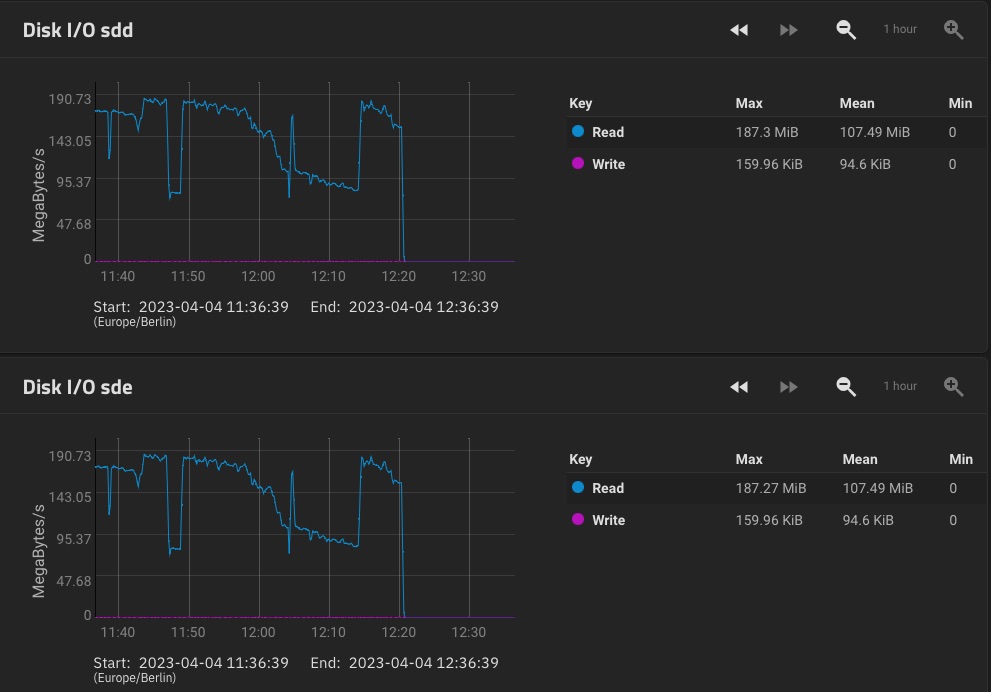
Task: Zoom out the Disk I/O sdd graph
Action: (x=846, y=30)
